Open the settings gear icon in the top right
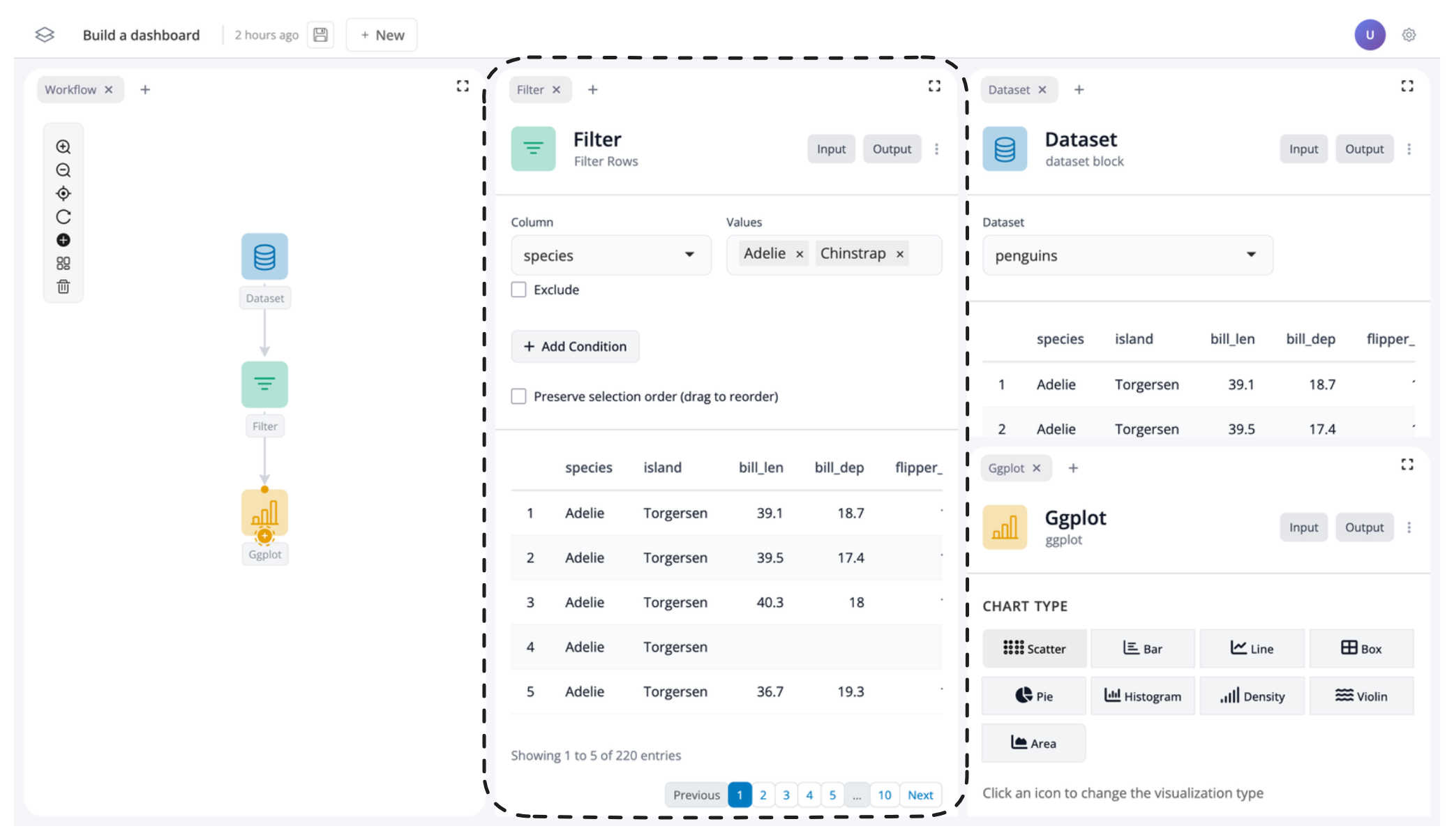Screen dimensions: 1454x840 point(1409,35)
